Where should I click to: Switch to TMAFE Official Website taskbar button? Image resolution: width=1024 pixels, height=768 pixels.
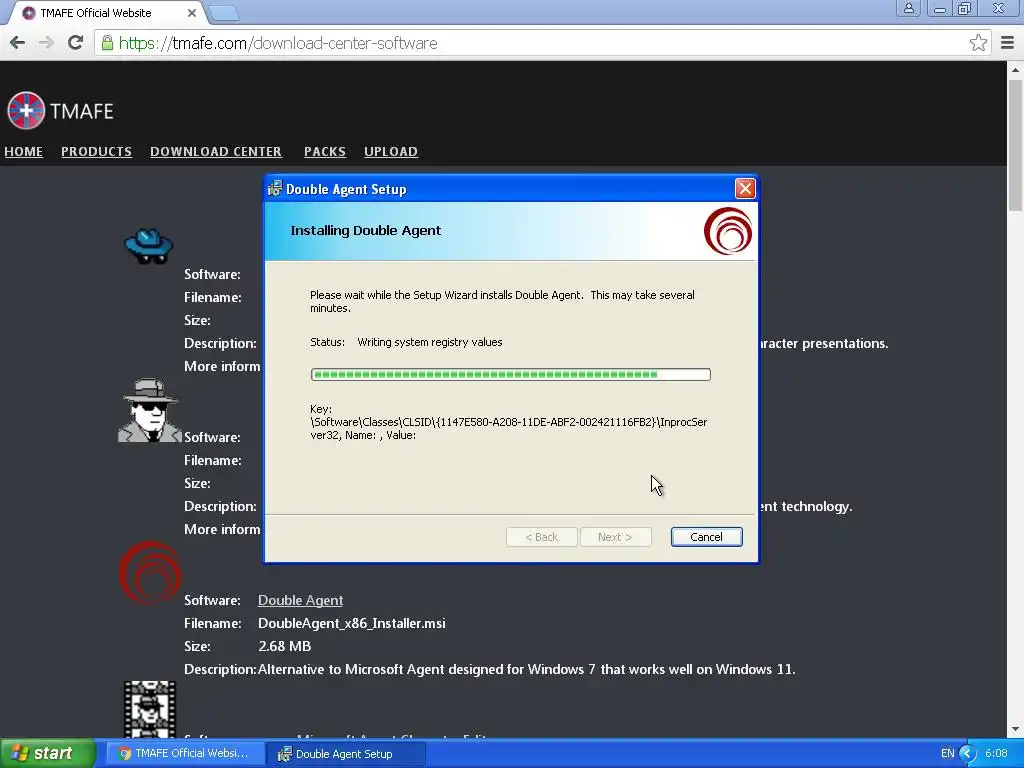pos(185,753)
